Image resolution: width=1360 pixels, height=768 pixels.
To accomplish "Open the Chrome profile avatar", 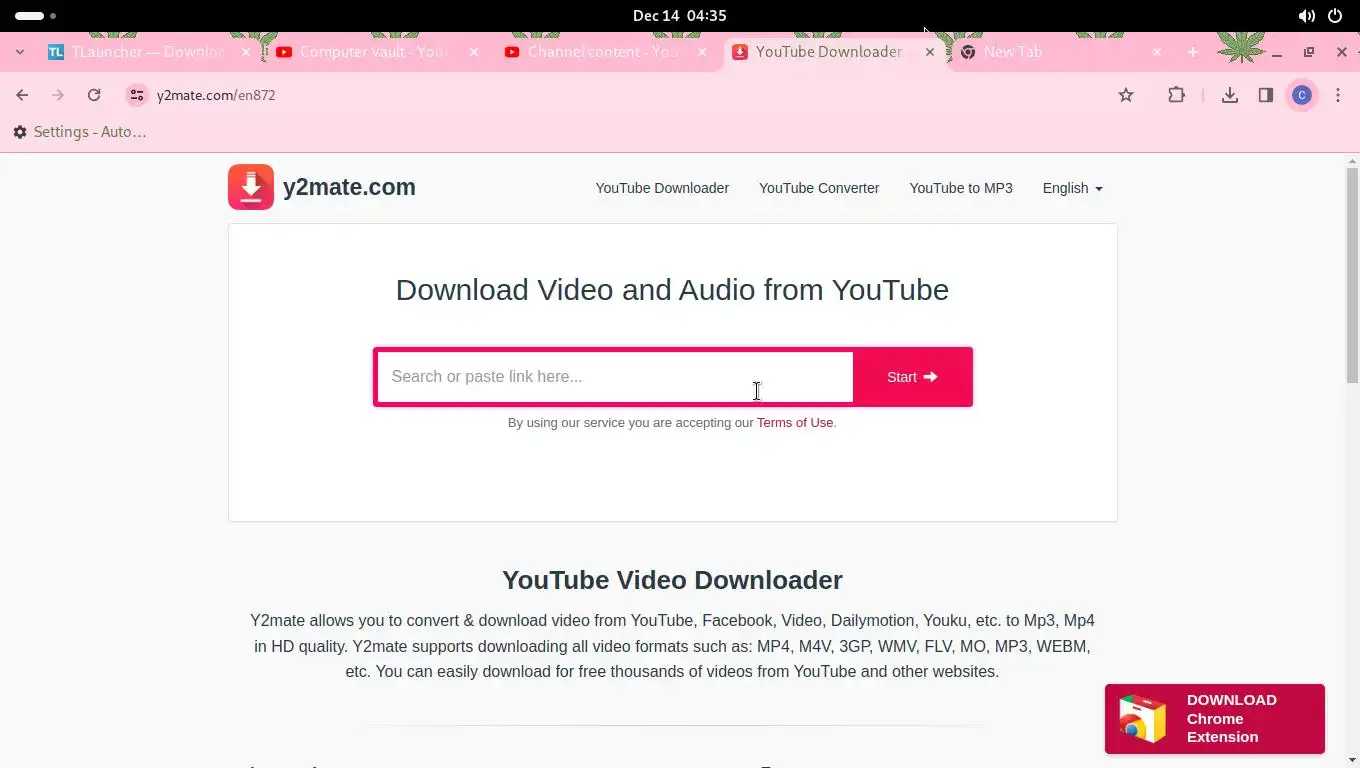I will coord(1302,95).
